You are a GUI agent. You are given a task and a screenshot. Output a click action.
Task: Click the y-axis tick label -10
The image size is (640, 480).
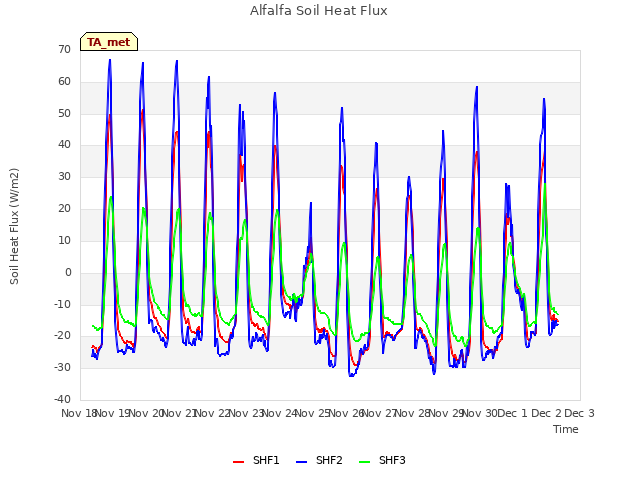(x=62, y=304)
